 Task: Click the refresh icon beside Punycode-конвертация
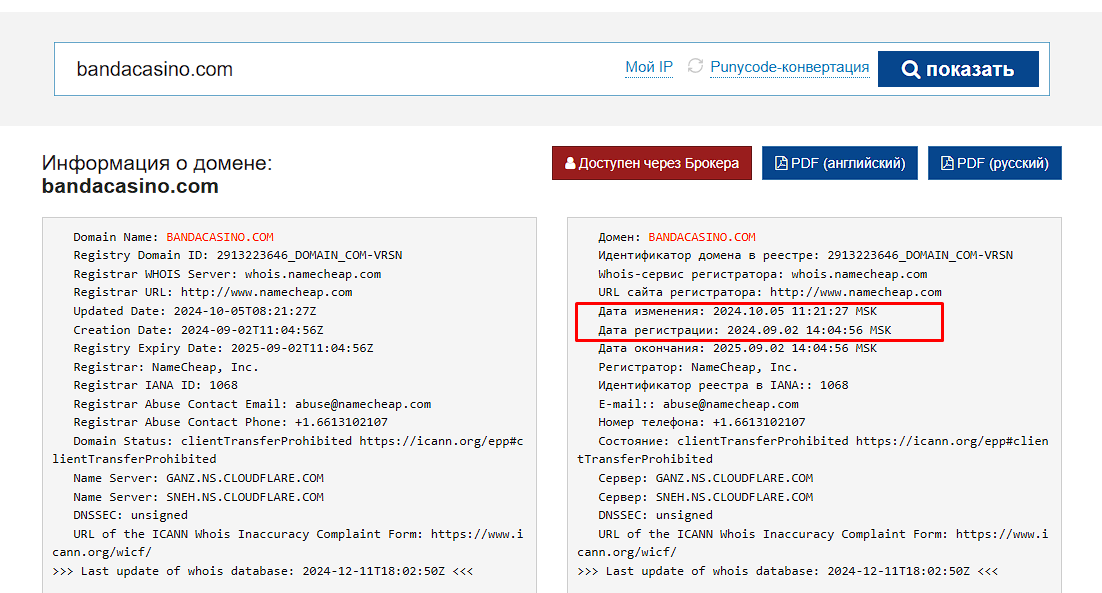tap(695, 66)
